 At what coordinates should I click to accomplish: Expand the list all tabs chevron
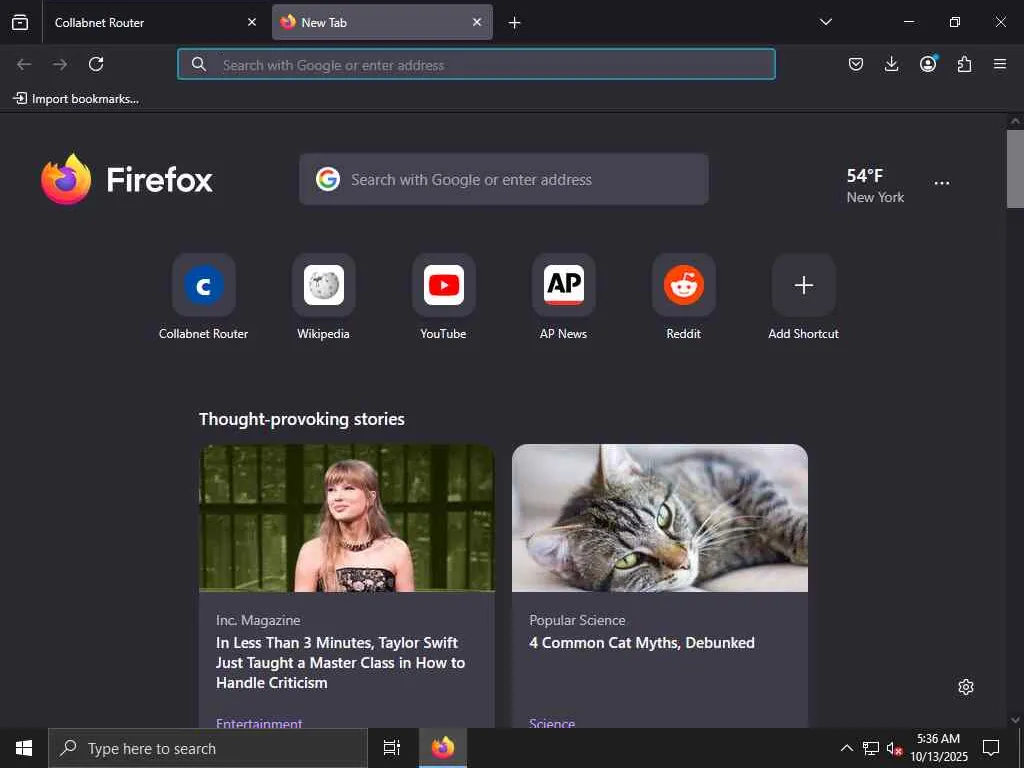pos(825,22)
